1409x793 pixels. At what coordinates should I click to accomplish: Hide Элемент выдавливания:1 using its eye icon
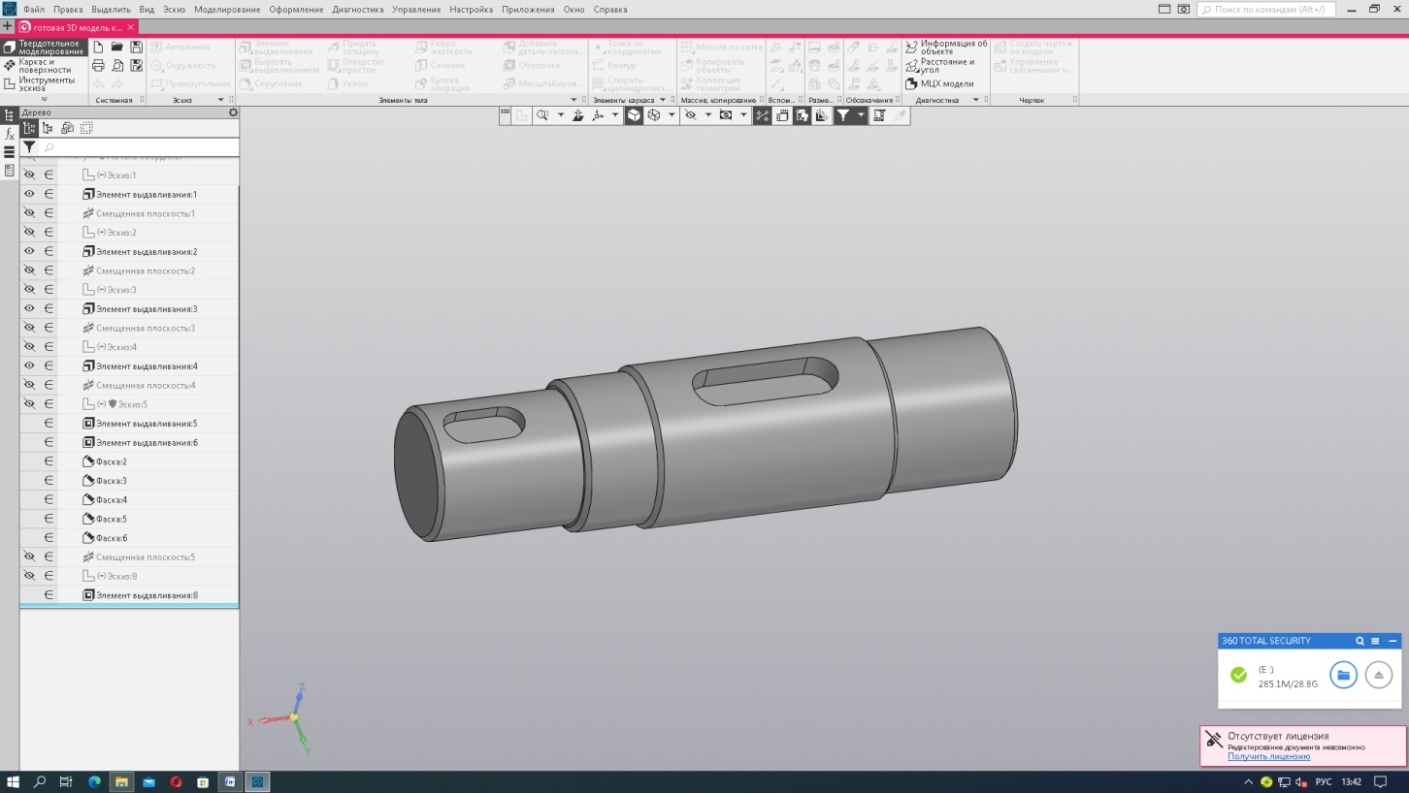pos(29,194)
